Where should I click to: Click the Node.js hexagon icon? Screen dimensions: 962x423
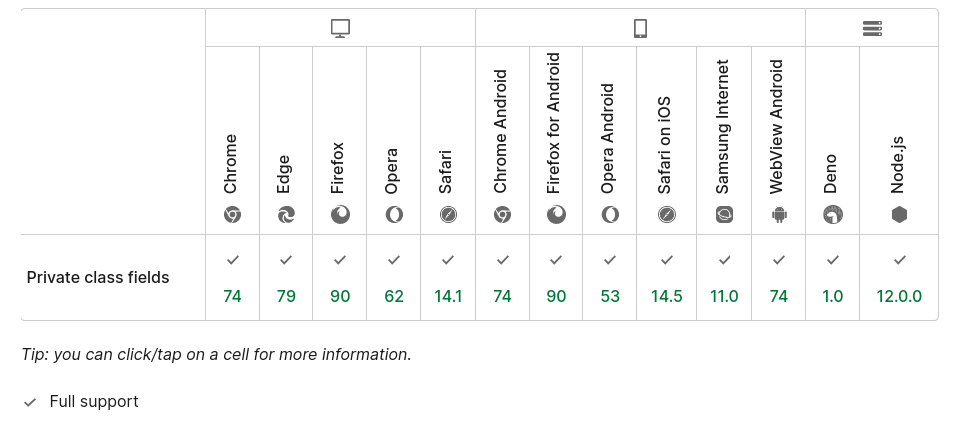point(899,214)
